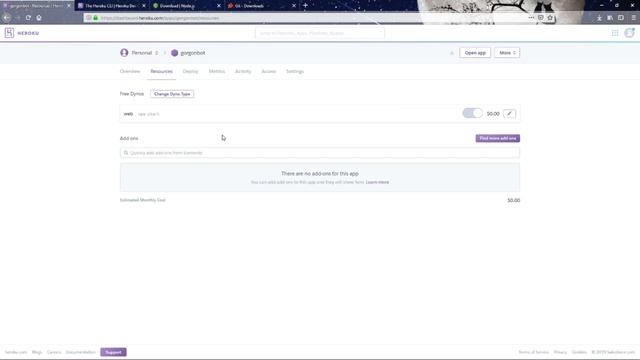Open the Metrics tab
The height and width of the screenshot is (360, 640).
pyautogui.click(x=217, y=71)
